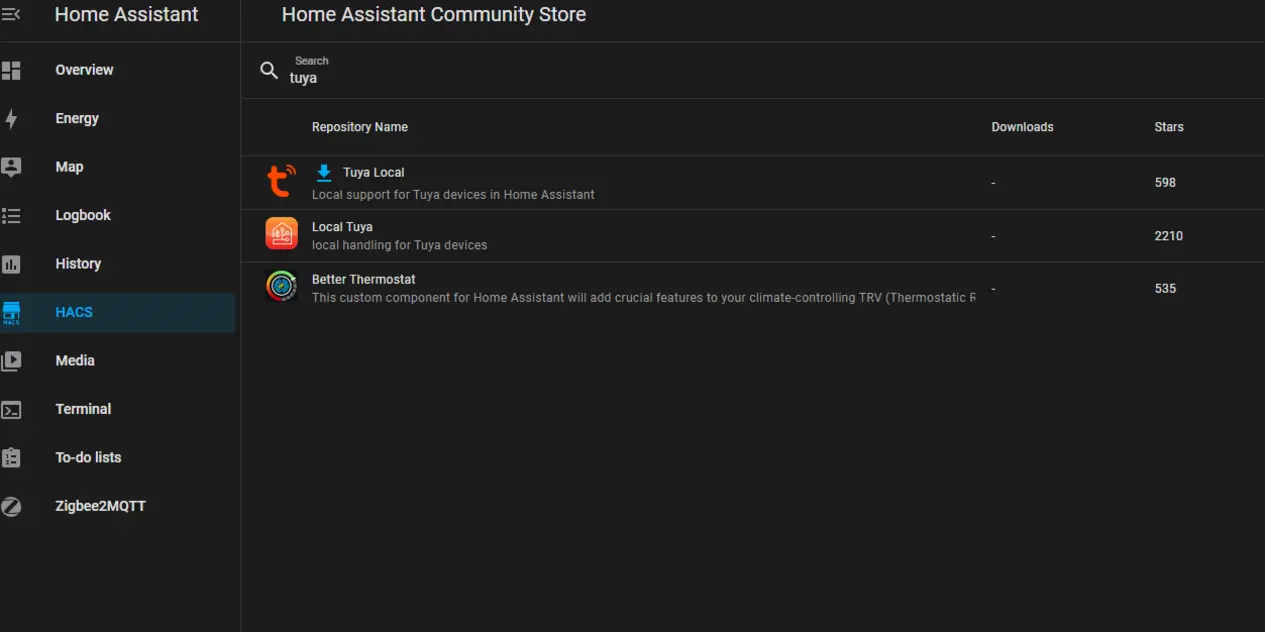1265x632 pixels.
Task: Click the Logbook list icon
Action: (11, 216)
